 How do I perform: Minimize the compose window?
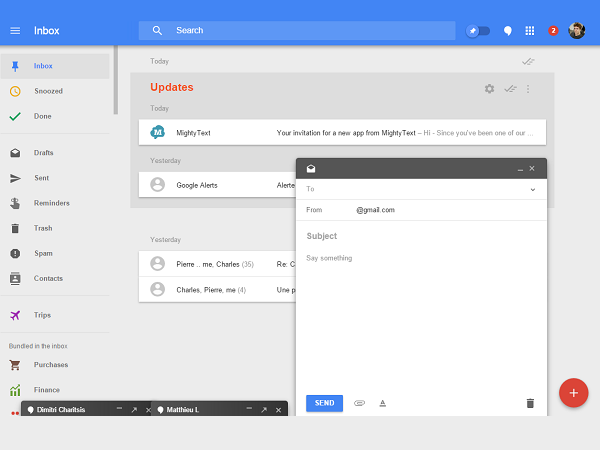520,169
